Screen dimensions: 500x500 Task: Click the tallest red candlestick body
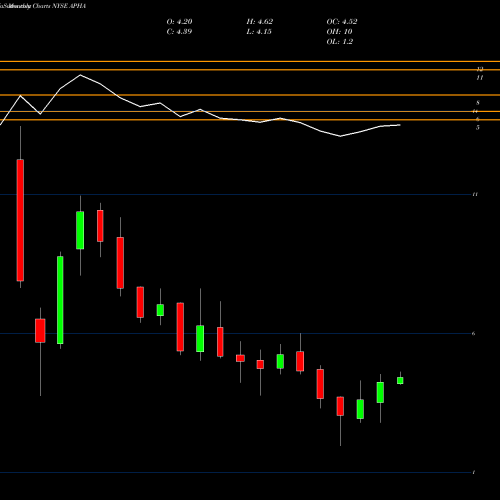[20, 220]
